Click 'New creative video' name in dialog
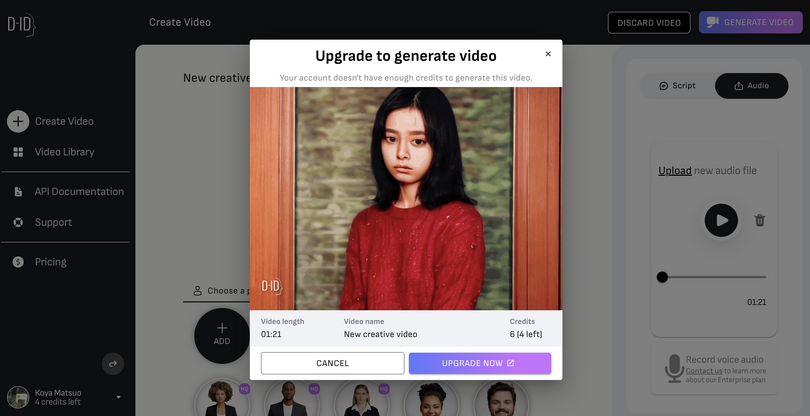The height and width of the screenshot is (416, 810). tap(381, 334)
